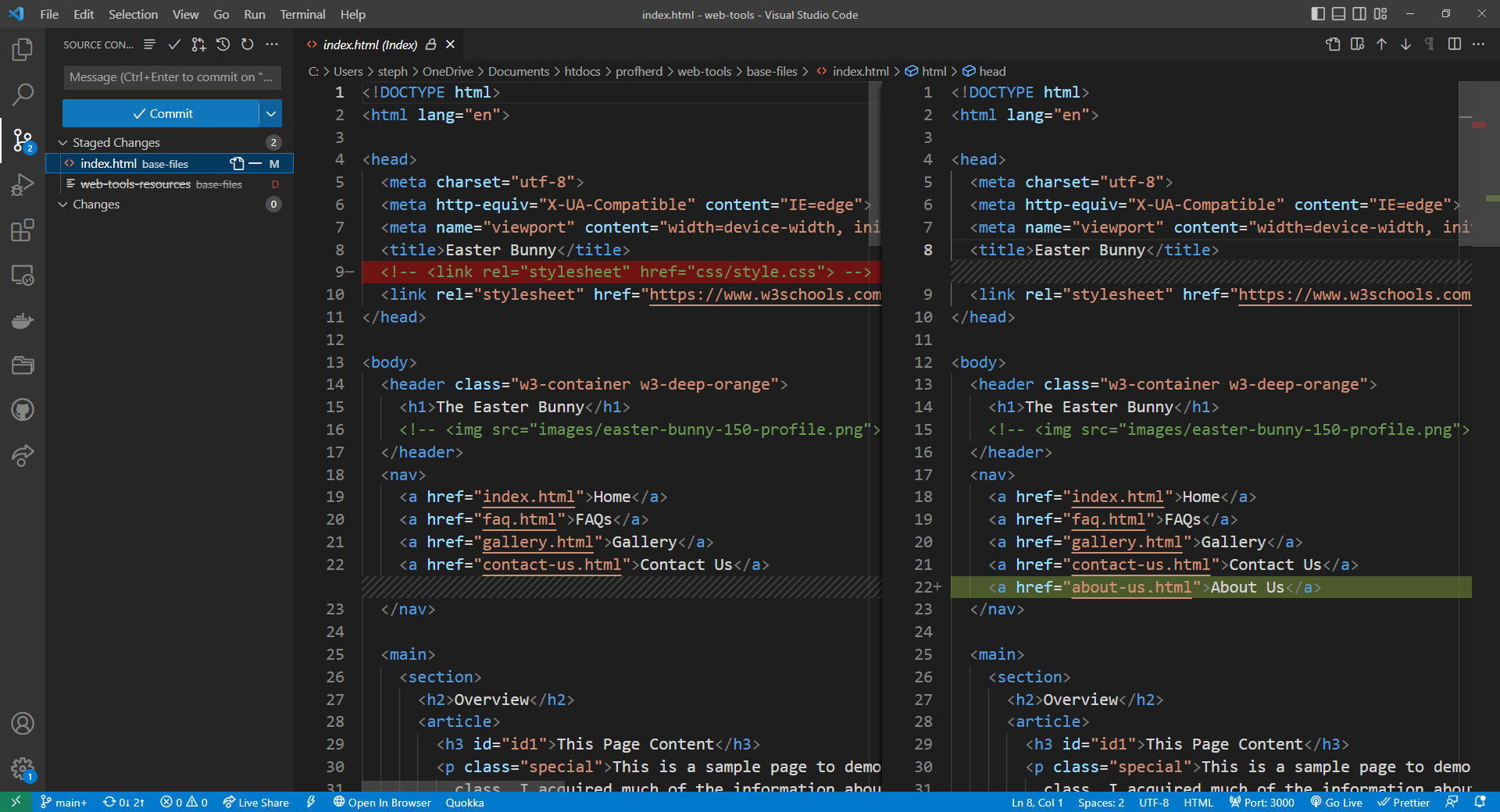Click Open In Browser in status bar

pos(382,802)
